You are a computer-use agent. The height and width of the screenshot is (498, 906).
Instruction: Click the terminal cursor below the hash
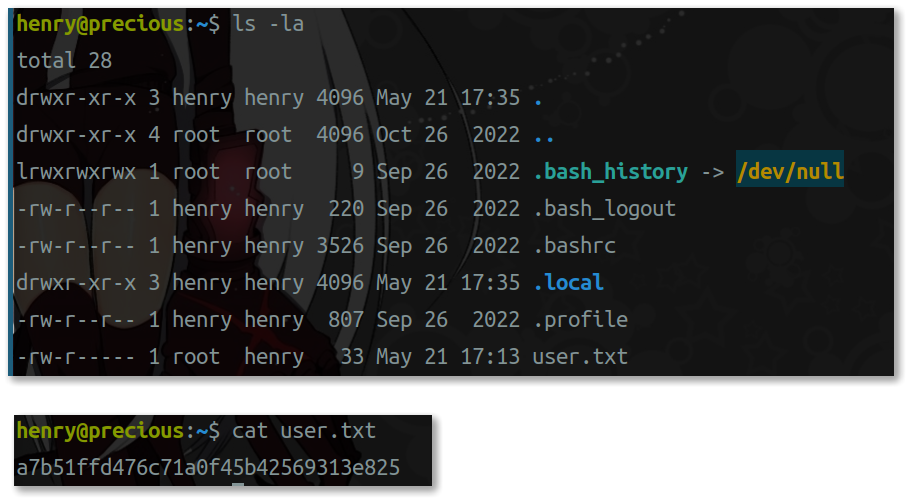tap(238, 487)
